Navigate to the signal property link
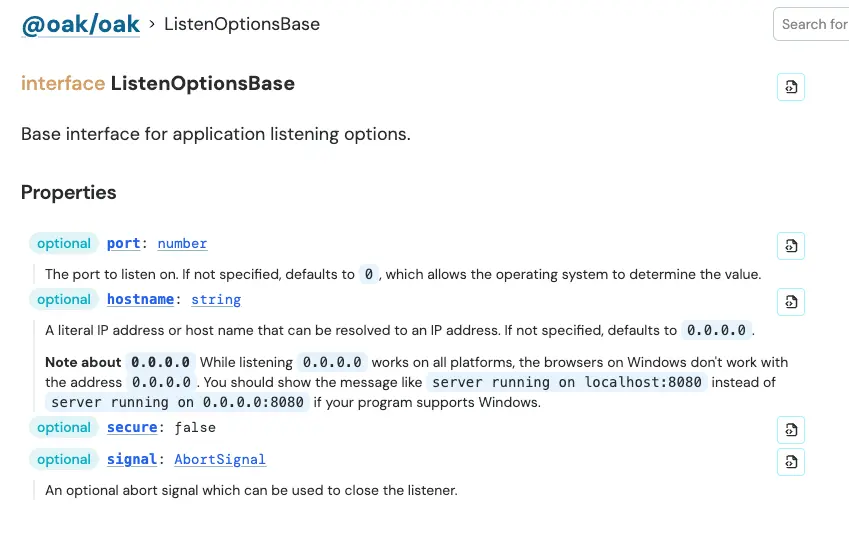The image size is (849, 541). coord(132,459)
